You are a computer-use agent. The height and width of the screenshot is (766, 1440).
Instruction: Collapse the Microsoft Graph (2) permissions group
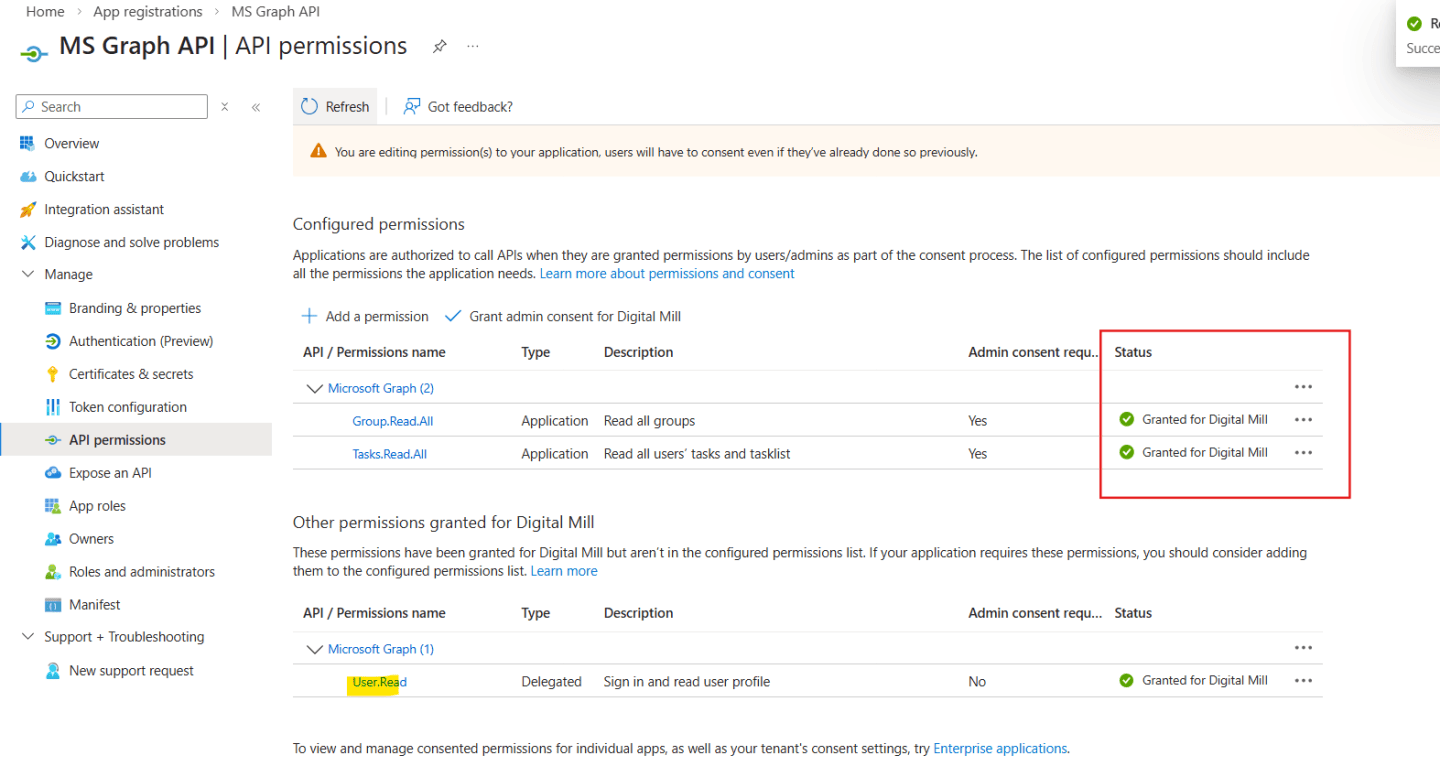(x=315, y=388)
